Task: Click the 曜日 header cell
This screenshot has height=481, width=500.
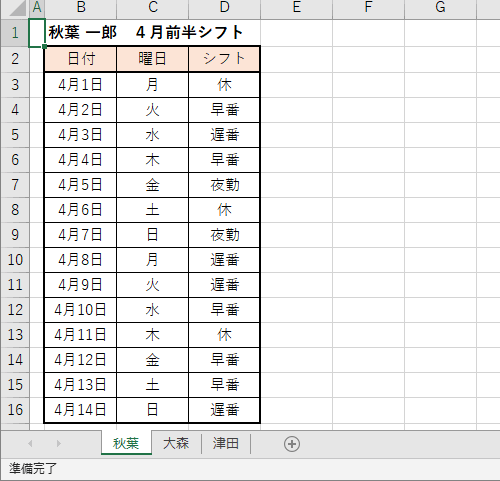Action: click(153, 59)
